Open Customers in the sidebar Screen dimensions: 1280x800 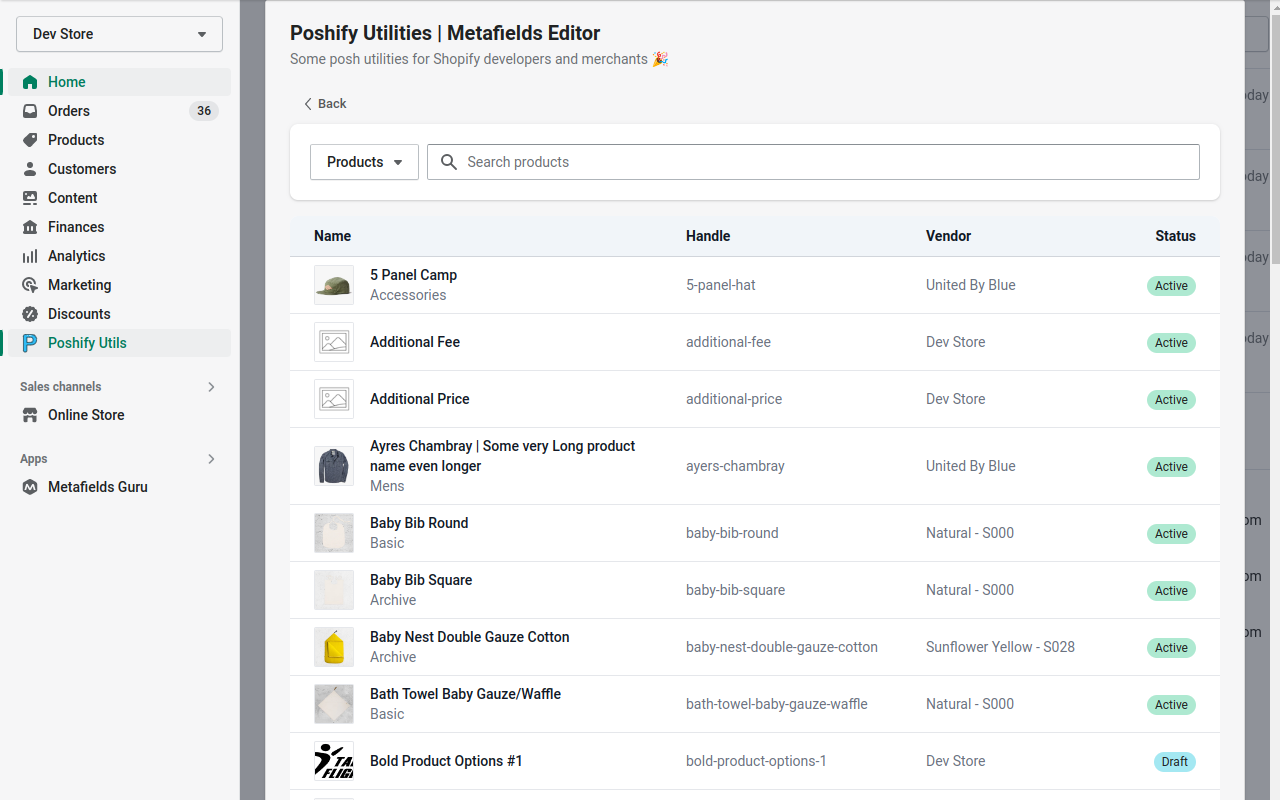tap(118, 169)
